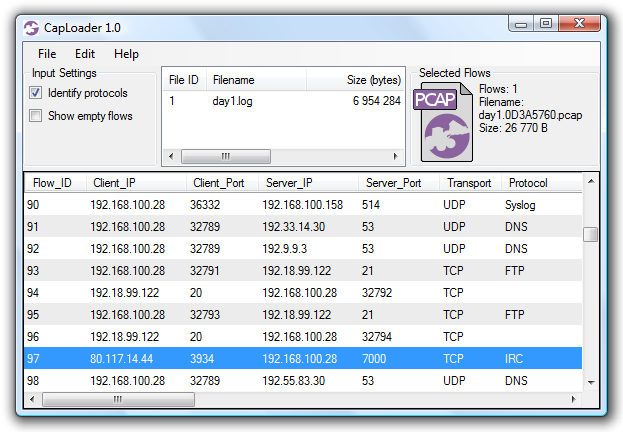Click the day1.0D3A5760.pcap filename text
This screenshot has height=432, width=623.
[530, 115]
